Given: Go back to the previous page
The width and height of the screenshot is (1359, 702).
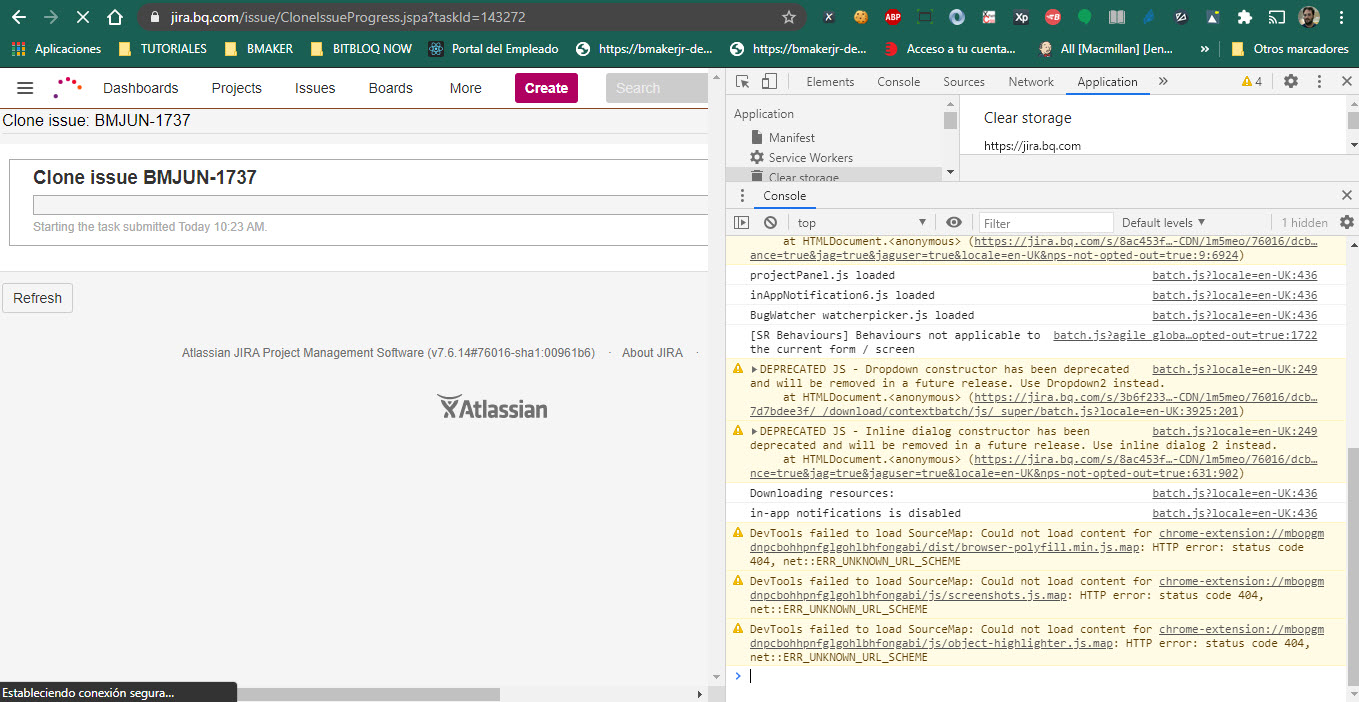Looking at the screenshot, I should [x=19, y=17].
